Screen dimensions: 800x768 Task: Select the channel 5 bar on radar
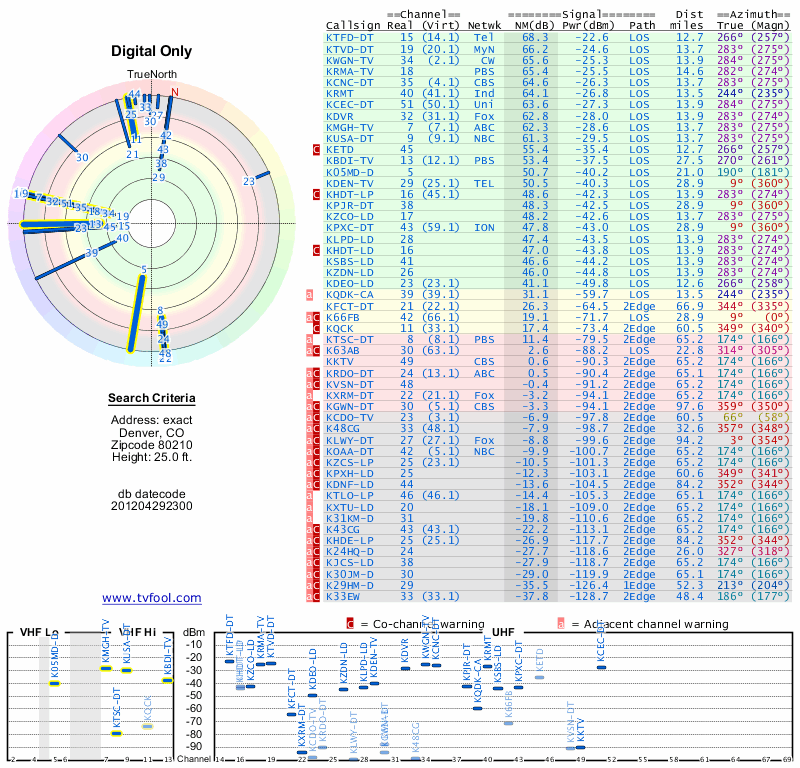coord(136,314)
